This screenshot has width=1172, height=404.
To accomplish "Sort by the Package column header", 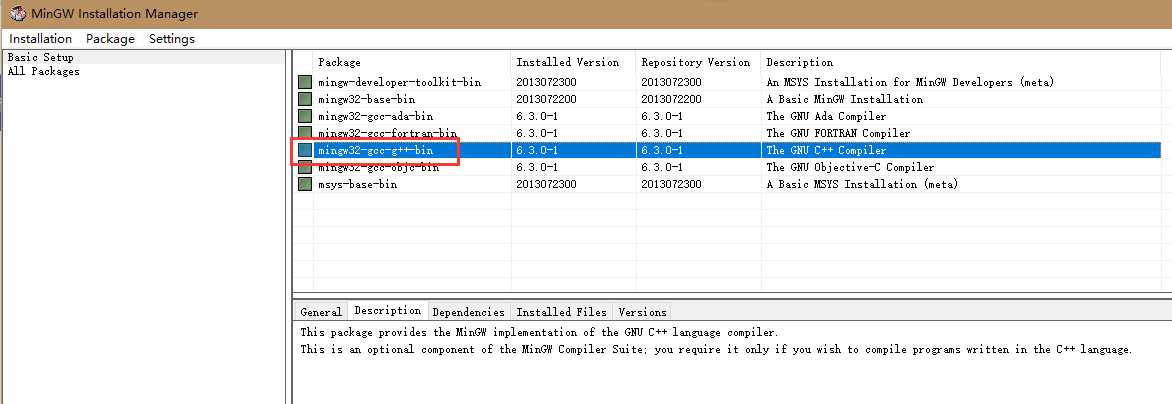I will (x=413, y=63).
